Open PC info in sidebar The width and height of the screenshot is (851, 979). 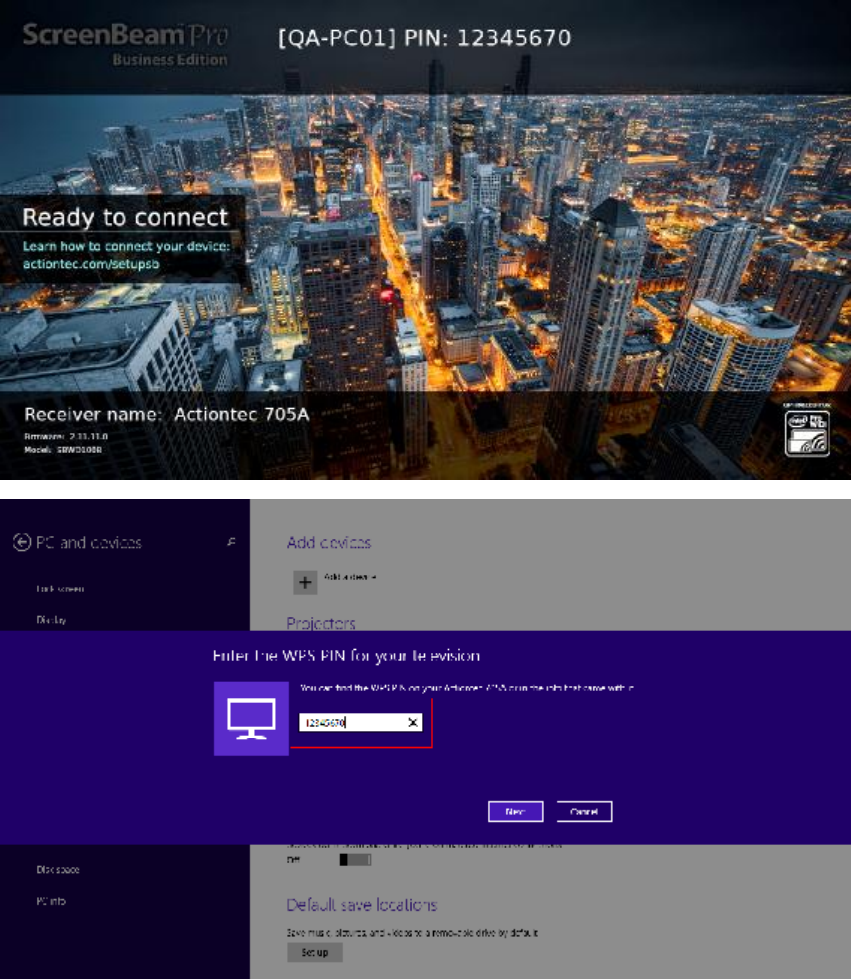[x=51, y=901]
